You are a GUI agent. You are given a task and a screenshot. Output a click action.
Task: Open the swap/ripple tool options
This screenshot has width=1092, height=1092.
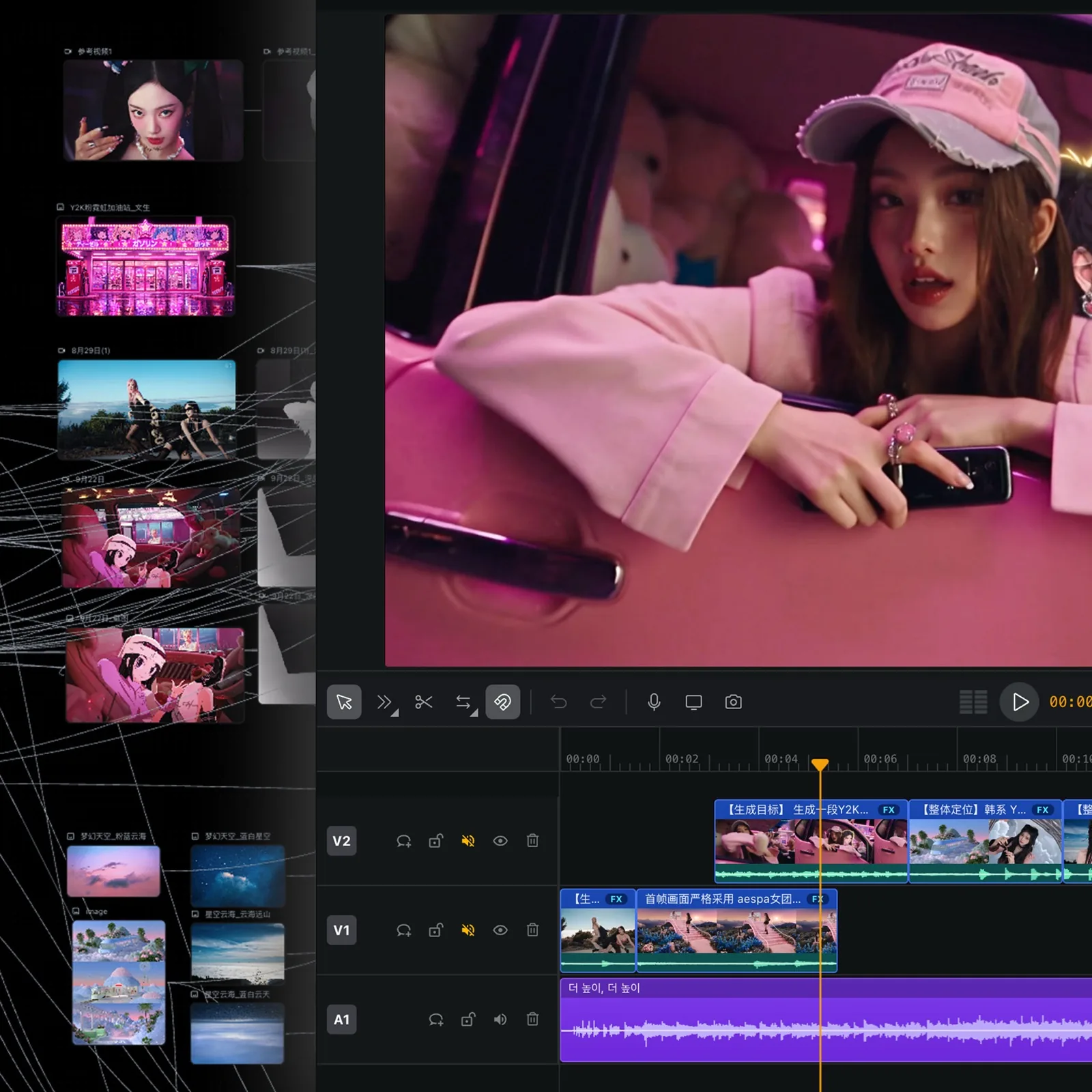[x=465, y=702]
